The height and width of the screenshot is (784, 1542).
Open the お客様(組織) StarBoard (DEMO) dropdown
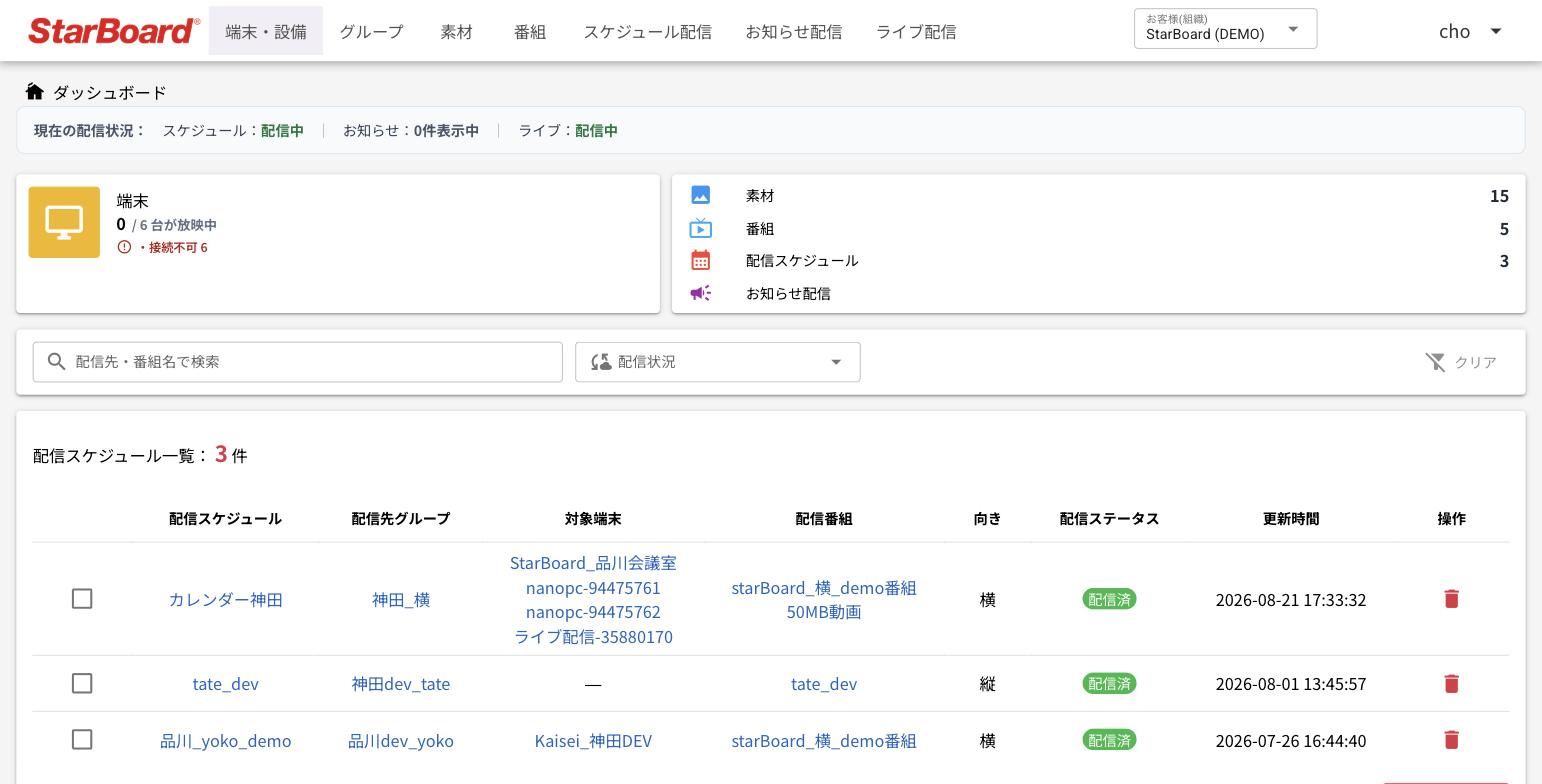point(1225,29)
